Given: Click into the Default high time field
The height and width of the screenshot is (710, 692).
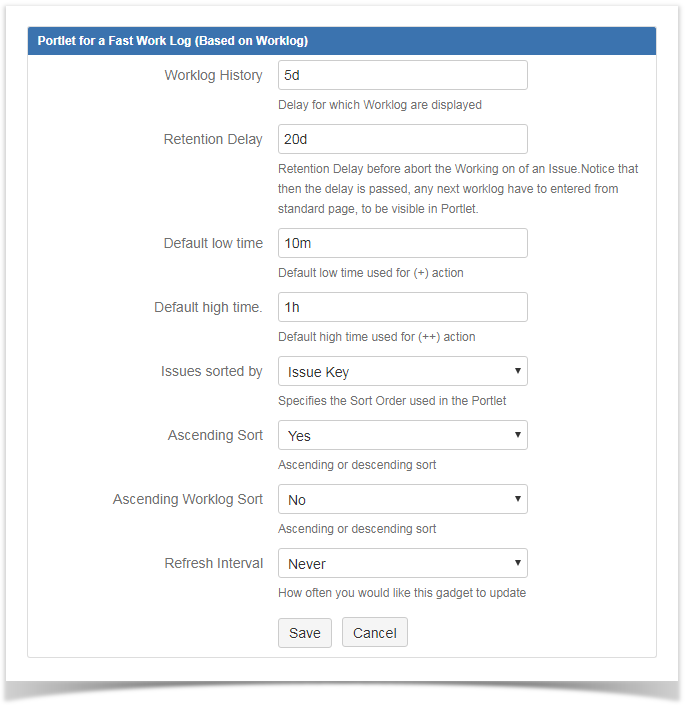Looking at the screenshot, I should pos(402,307).
